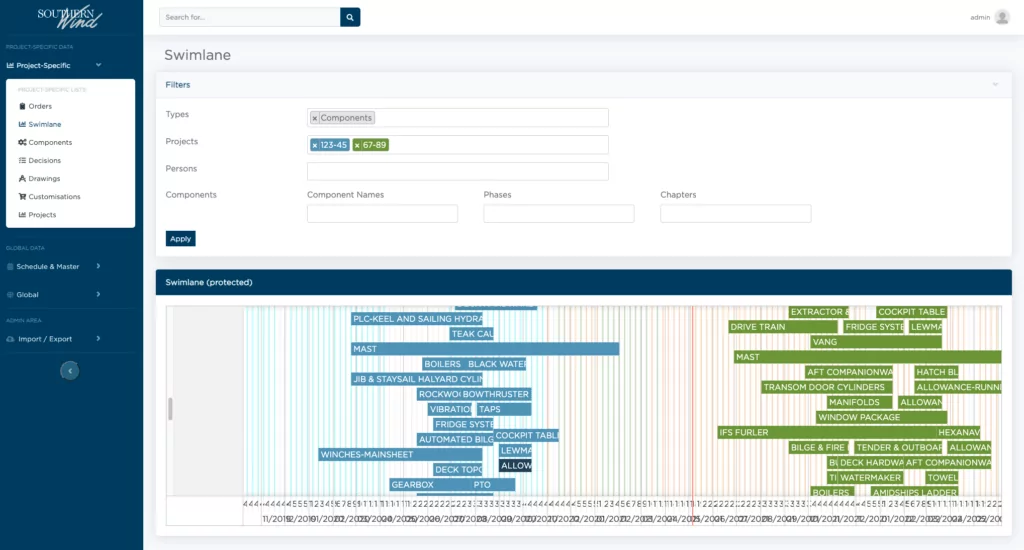Click the blue MAST timeline bar
This screenshot has width=1024, height=550.
485,349
